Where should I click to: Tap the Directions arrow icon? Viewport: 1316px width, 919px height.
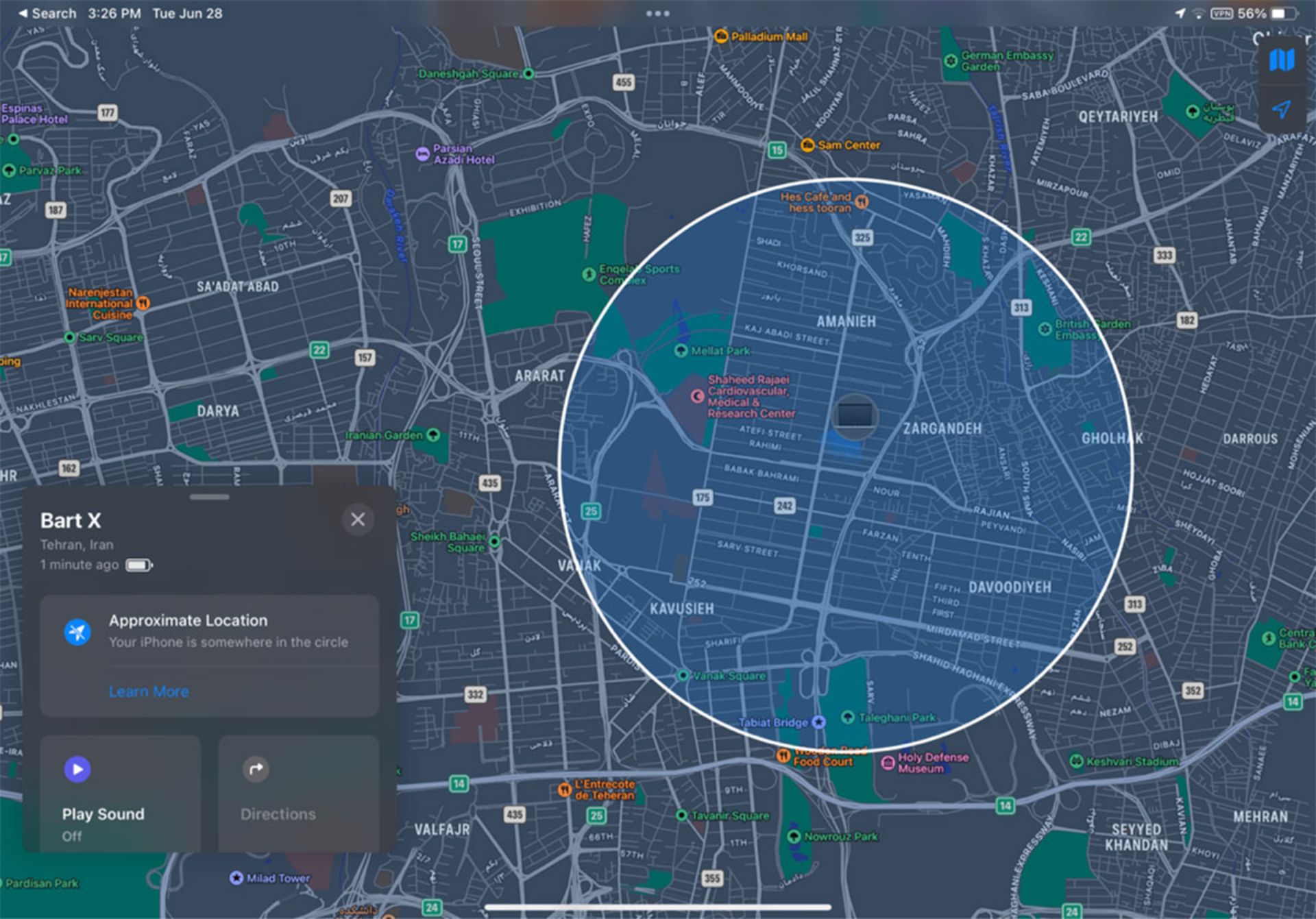[256, 769]
